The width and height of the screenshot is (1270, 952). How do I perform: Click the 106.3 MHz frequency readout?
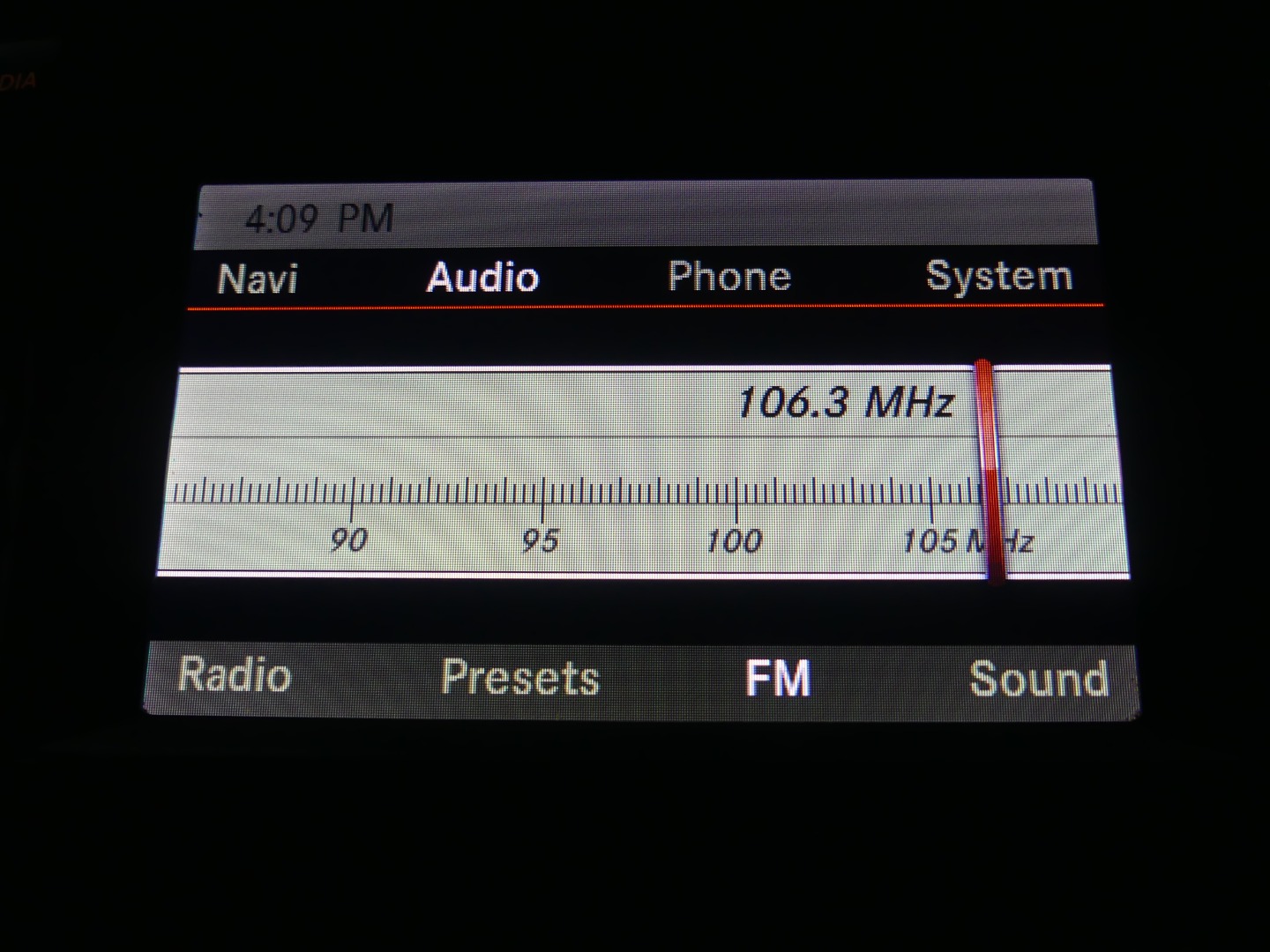coord(845,403)
